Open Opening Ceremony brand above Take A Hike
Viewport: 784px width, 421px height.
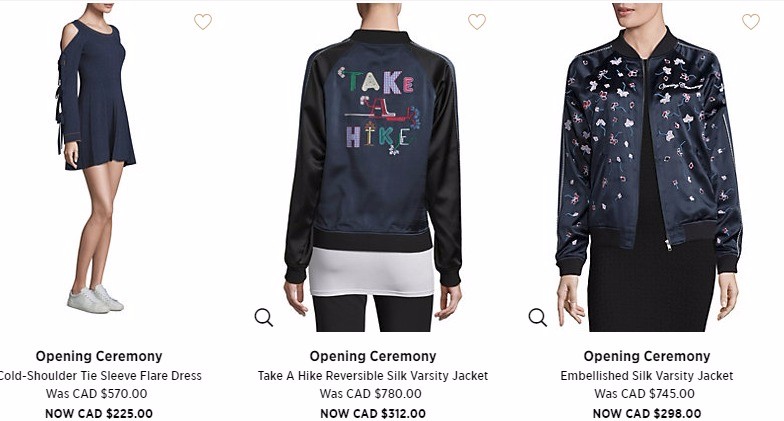click(373, 356)
